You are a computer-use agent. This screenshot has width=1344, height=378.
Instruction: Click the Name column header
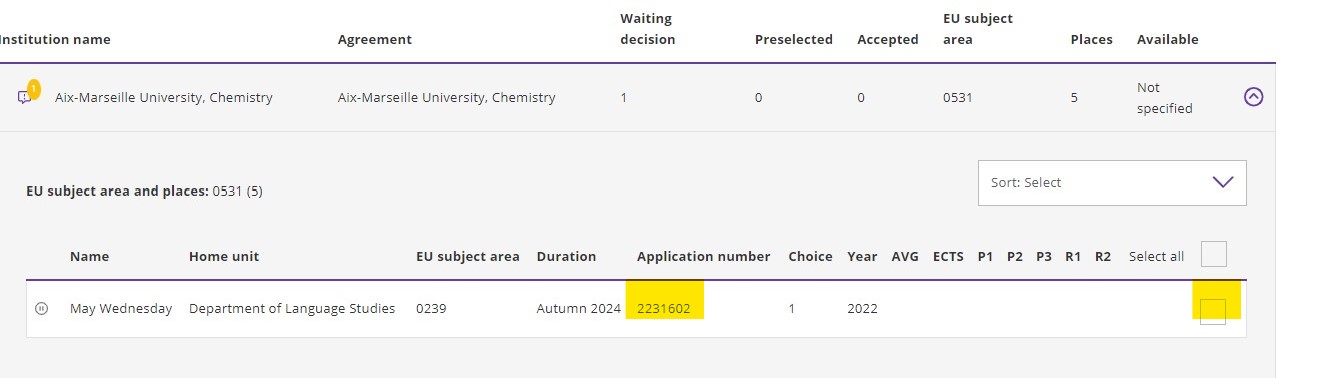(89, 257)
